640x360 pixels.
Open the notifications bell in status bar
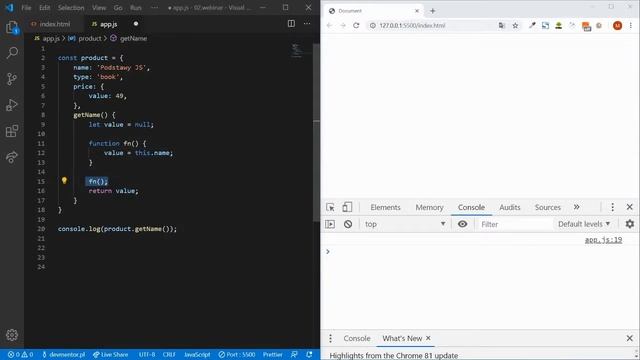[x=309, y=355]
